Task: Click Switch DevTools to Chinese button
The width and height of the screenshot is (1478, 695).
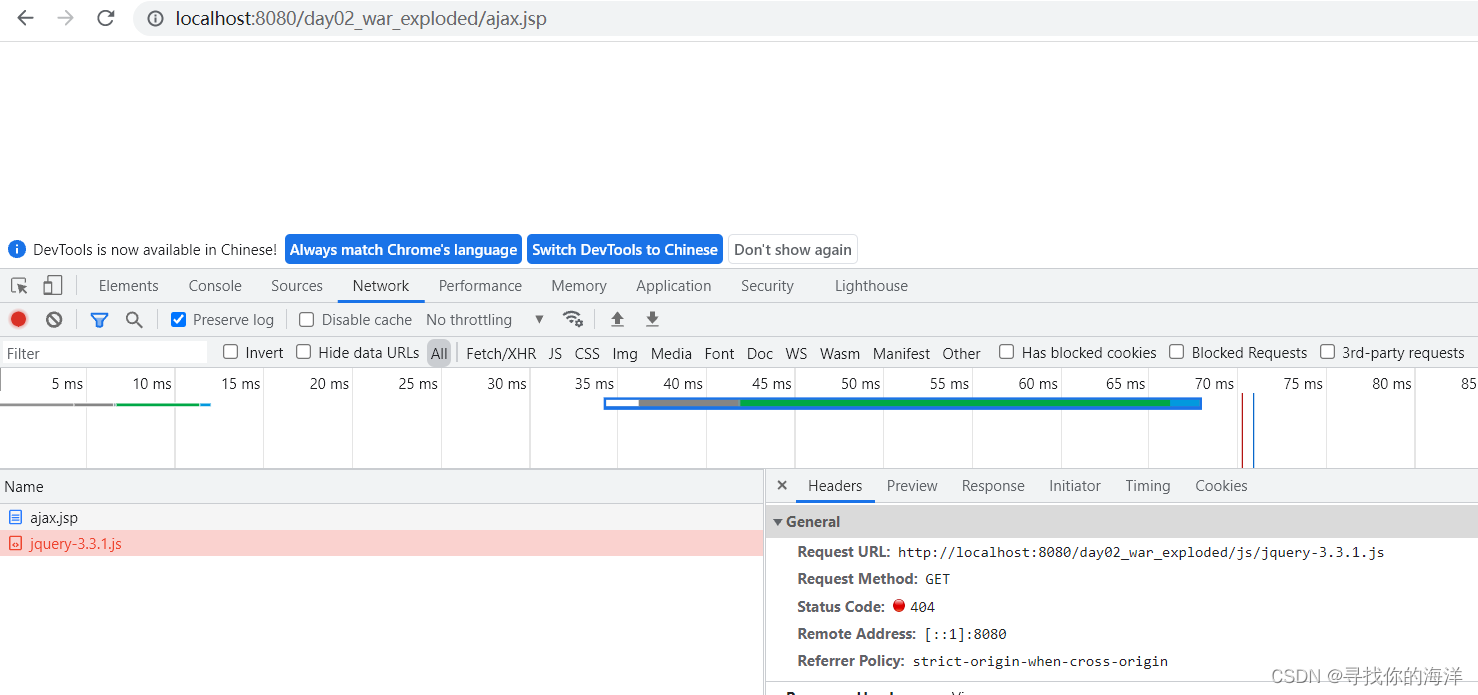Action: (625, 250)
